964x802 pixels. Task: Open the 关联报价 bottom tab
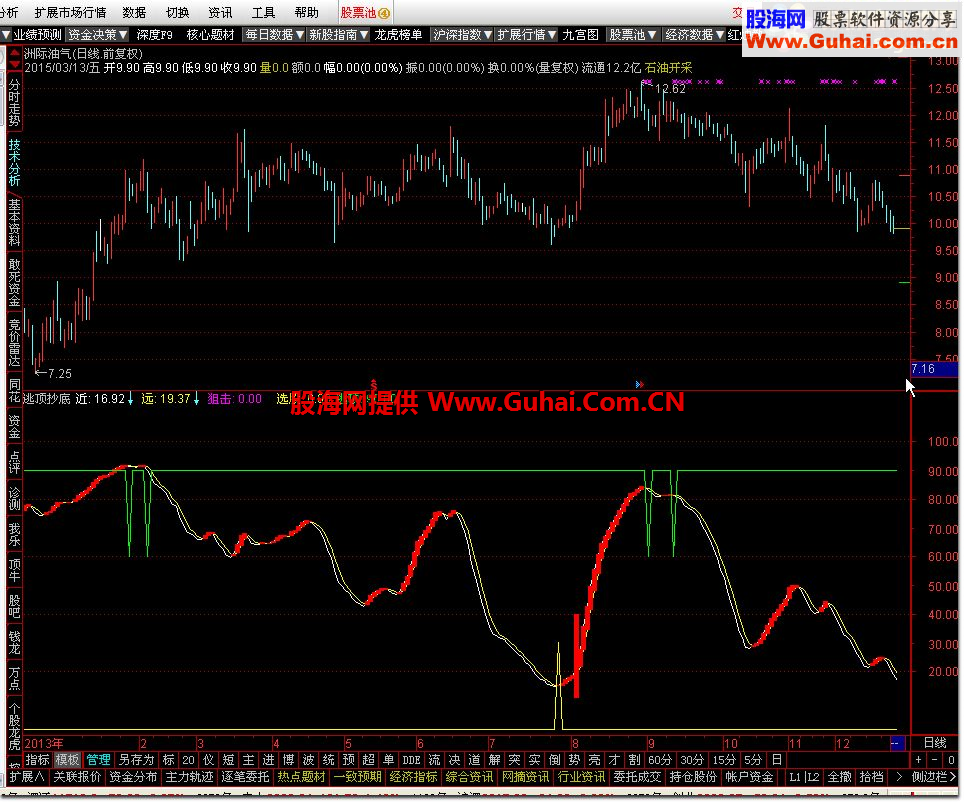77,777
